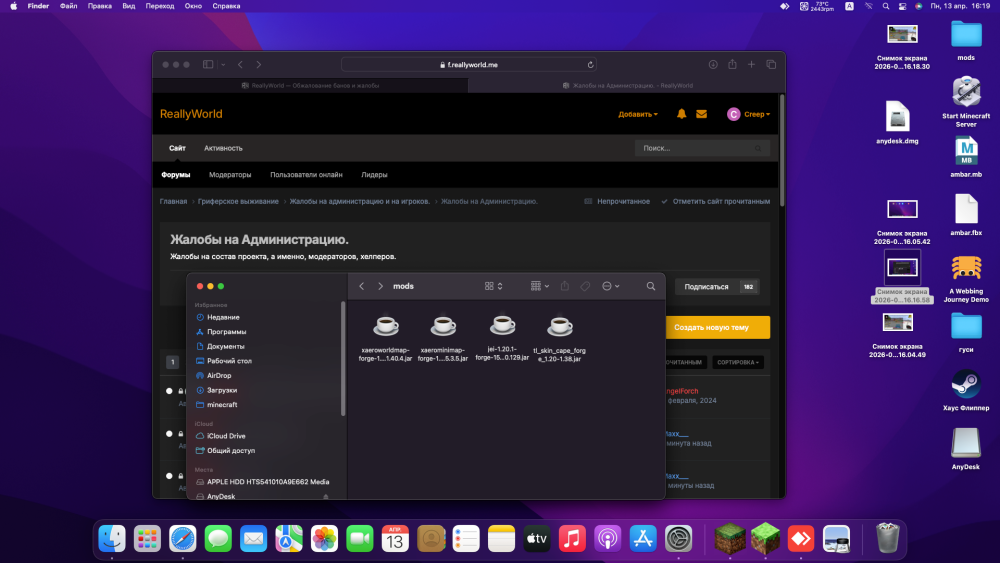Change Finder icon view mode selector
This screenshot has width=1000, height=563.
(x=494, y=286)
